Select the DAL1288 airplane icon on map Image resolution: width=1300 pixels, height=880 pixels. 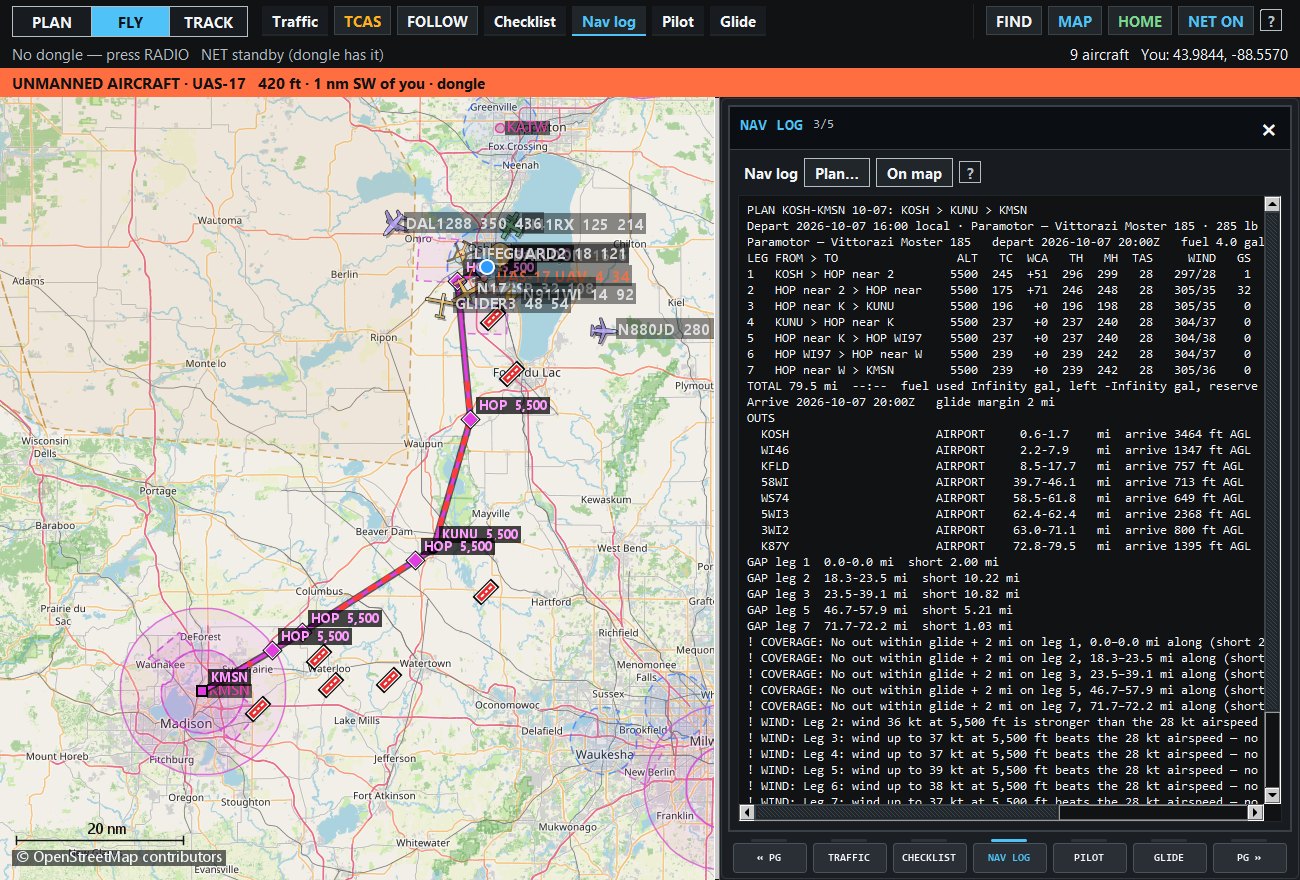(x=395, y=223)
